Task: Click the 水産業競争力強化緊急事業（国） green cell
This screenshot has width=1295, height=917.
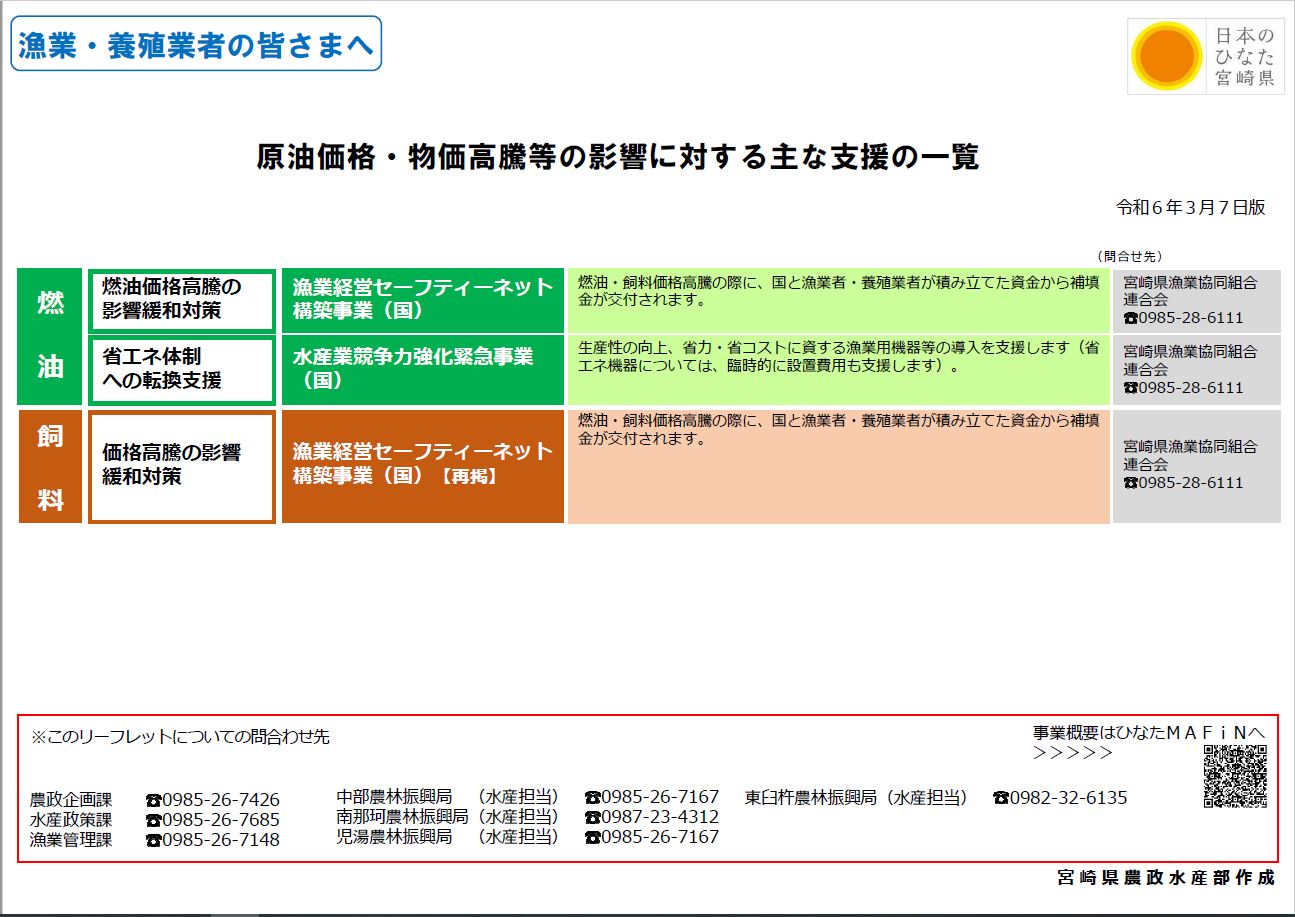Action: point(422,369)
